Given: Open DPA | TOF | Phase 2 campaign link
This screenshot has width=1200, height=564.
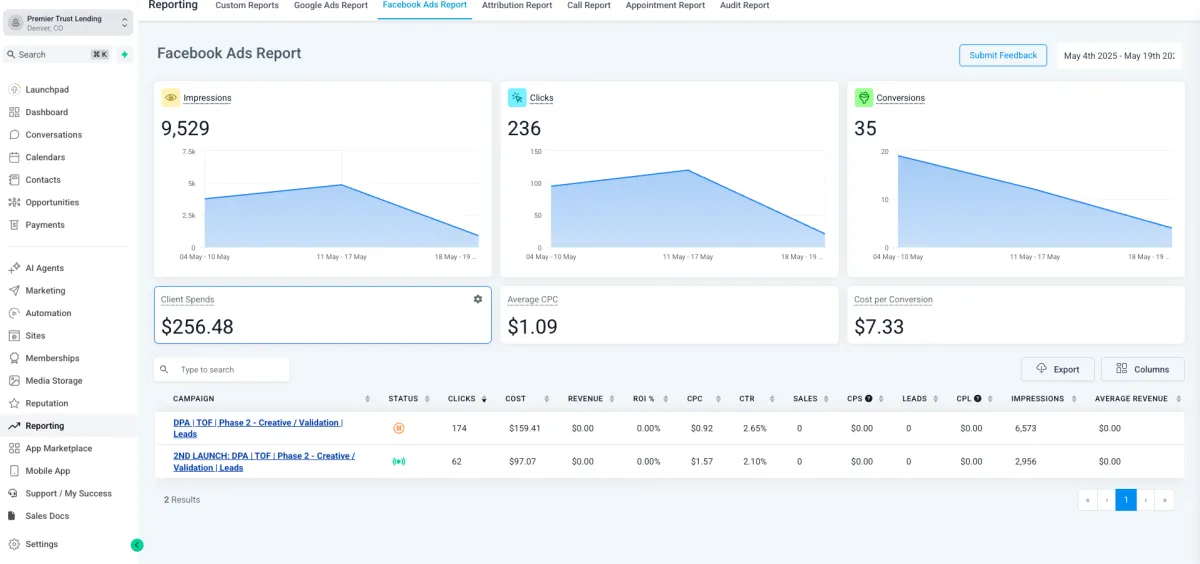Looking at the screenshot, I should [x=258, y=428].
